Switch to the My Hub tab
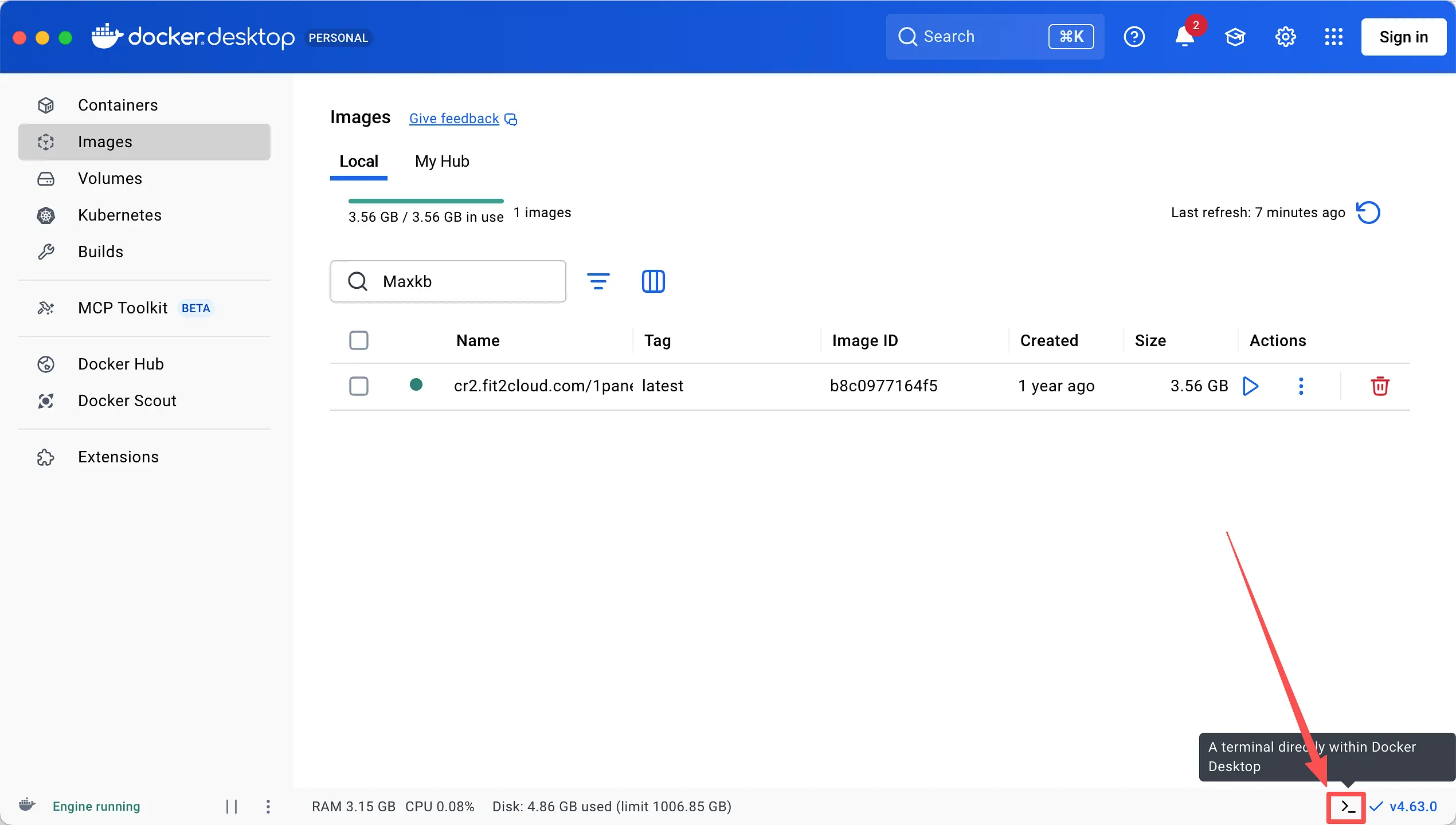Viewport: 1456px width, 825px height. coord(442,162)
